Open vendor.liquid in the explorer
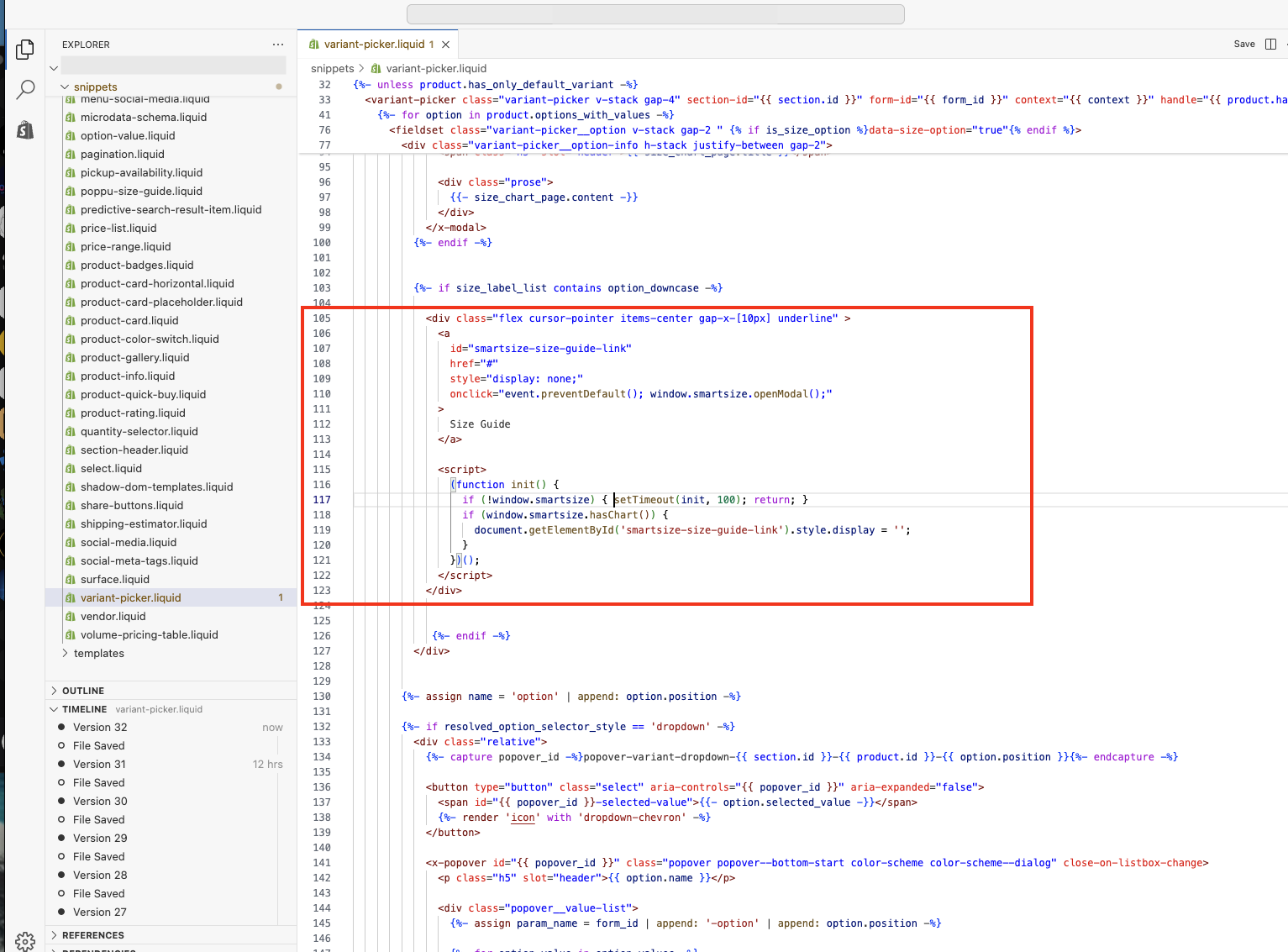 click(x=113, y=617)
